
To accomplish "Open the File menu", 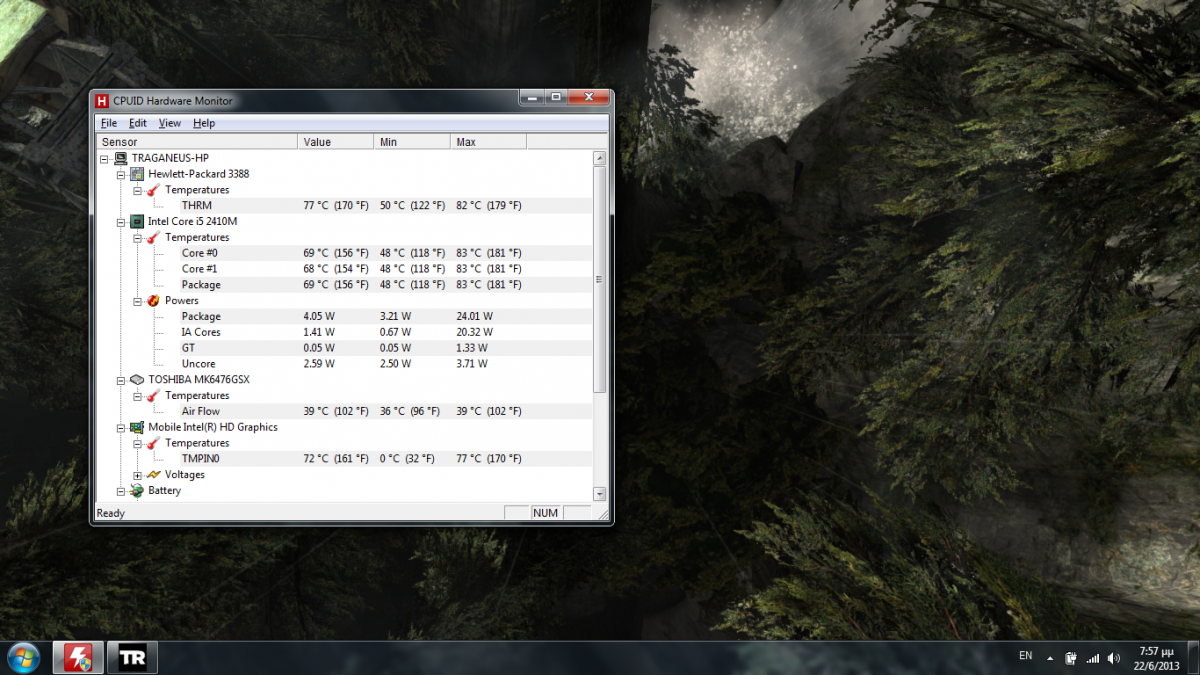I will 109,123.
